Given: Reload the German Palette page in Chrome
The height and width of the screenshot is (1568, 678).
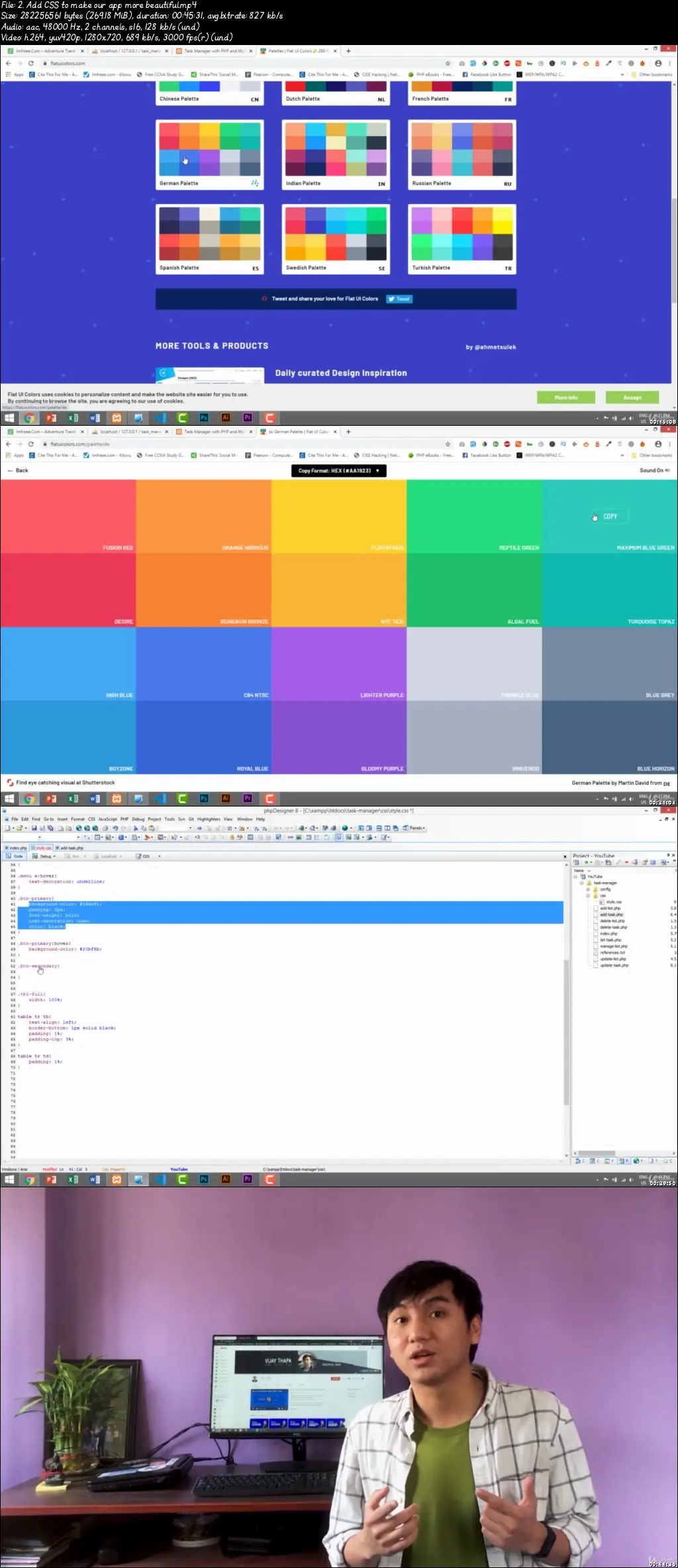Looking at the screenshot, I should [x=30, y=444].
